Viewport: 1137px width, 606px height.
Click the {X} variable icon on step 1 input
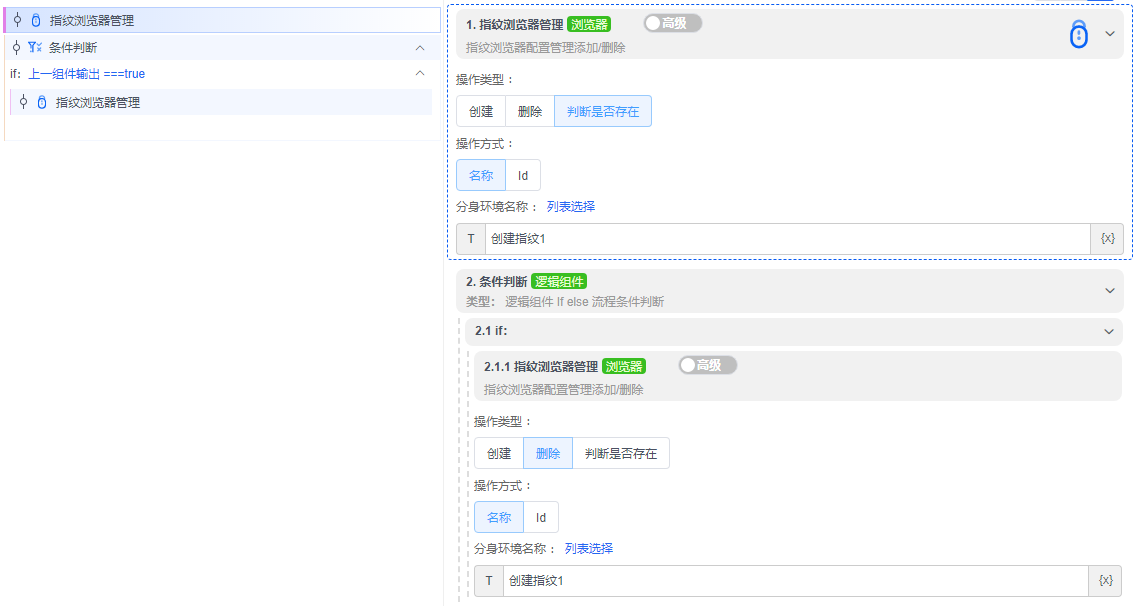[1106, 238]
